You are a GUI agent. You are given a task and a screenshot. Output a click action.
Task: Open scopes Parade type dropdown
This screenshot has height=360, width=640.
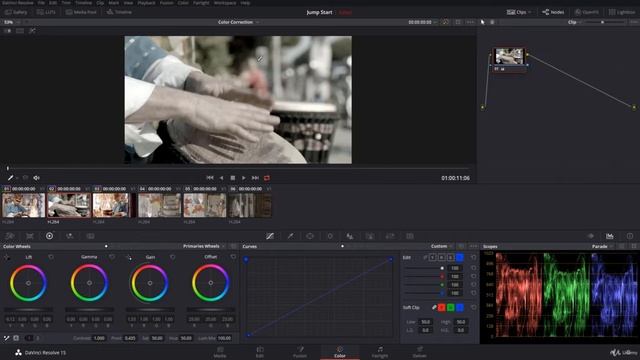(x=602, y=247)
